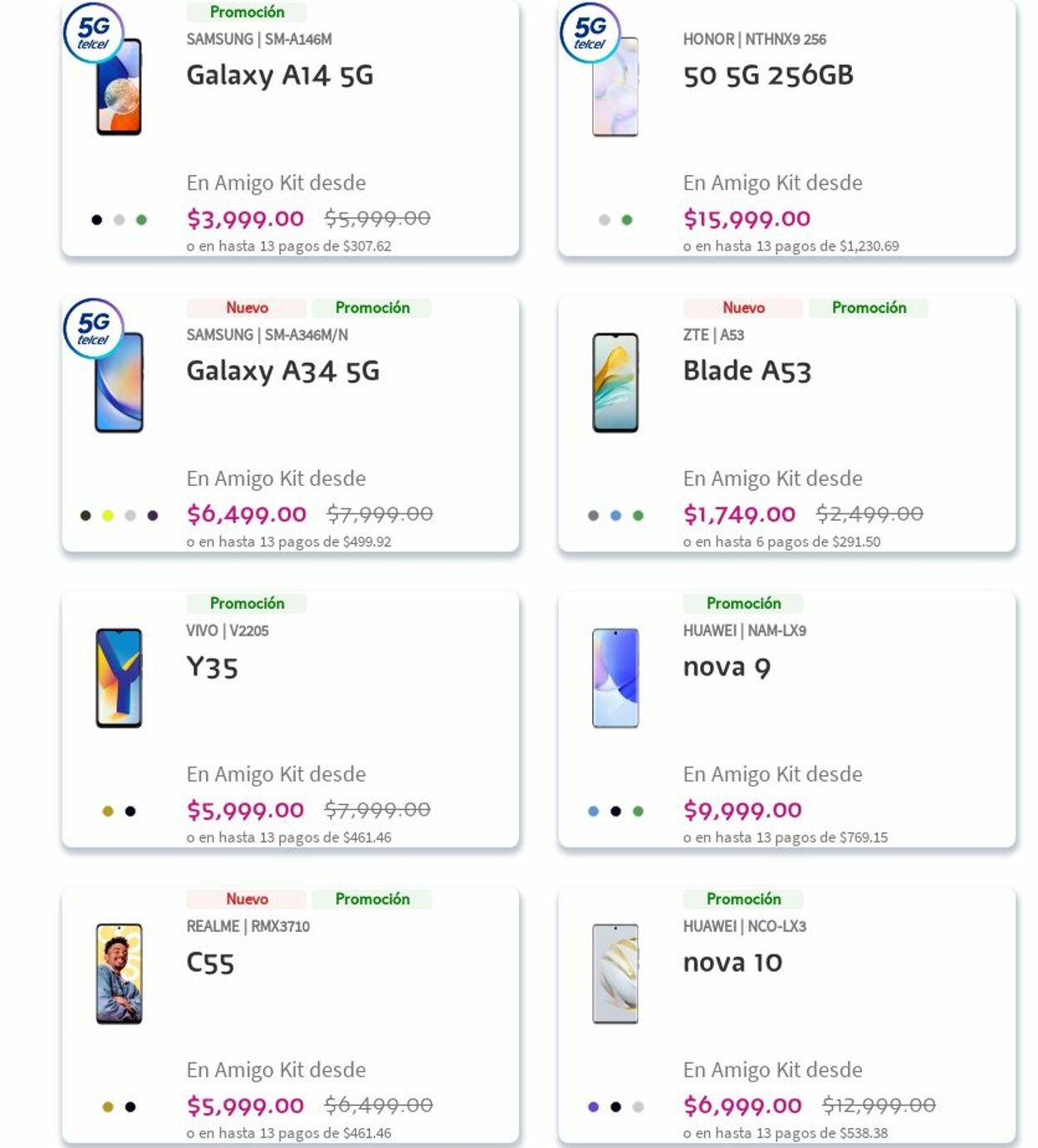Click the 5G Telcel badge on Galaxy A34
Image resolution: width=1038 pixels, height=1148 pixels.
coord(94,328)
